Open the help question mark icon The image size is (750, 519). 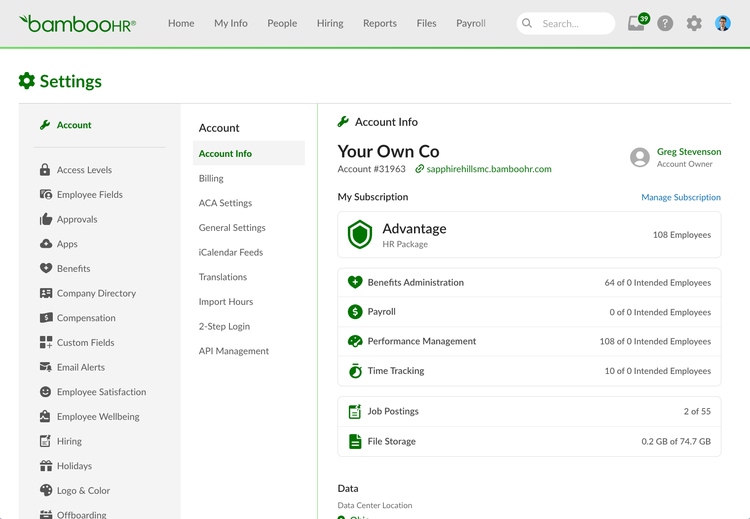pyautogui.click(x=665, y=23)
